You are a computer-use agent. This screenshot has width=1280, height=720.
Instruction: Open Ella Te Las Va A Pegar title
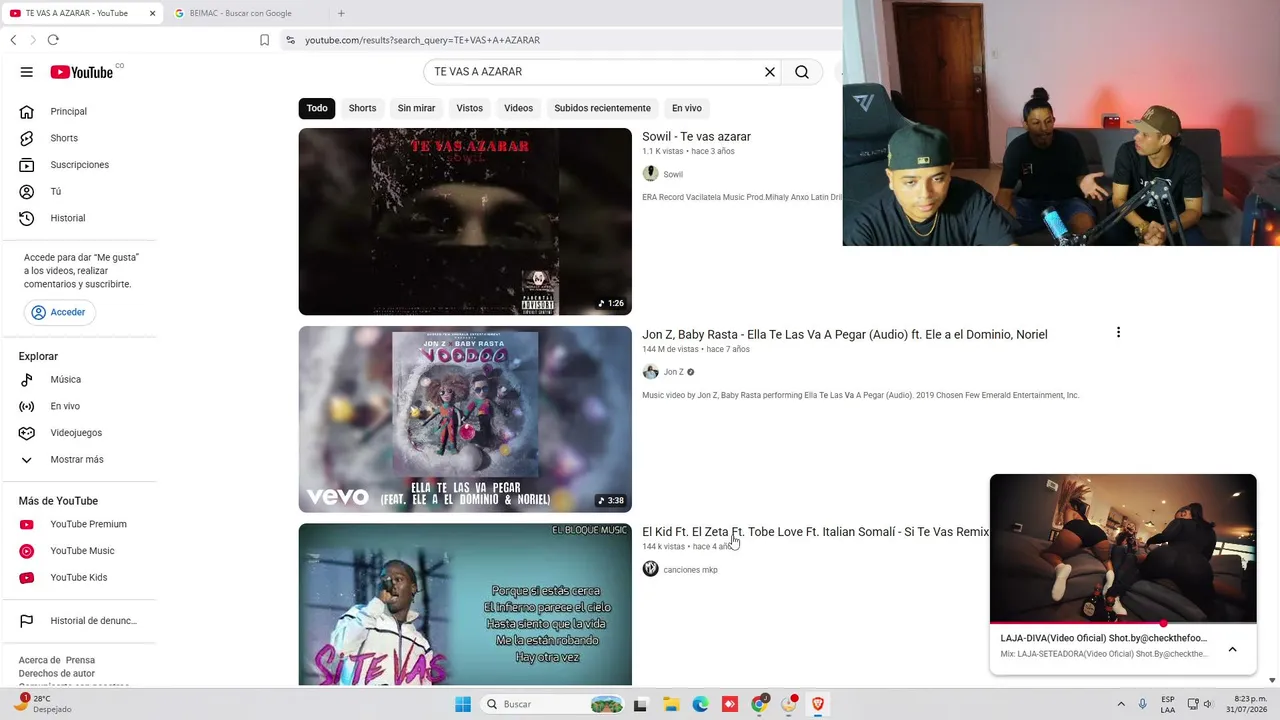pos(845,334)
